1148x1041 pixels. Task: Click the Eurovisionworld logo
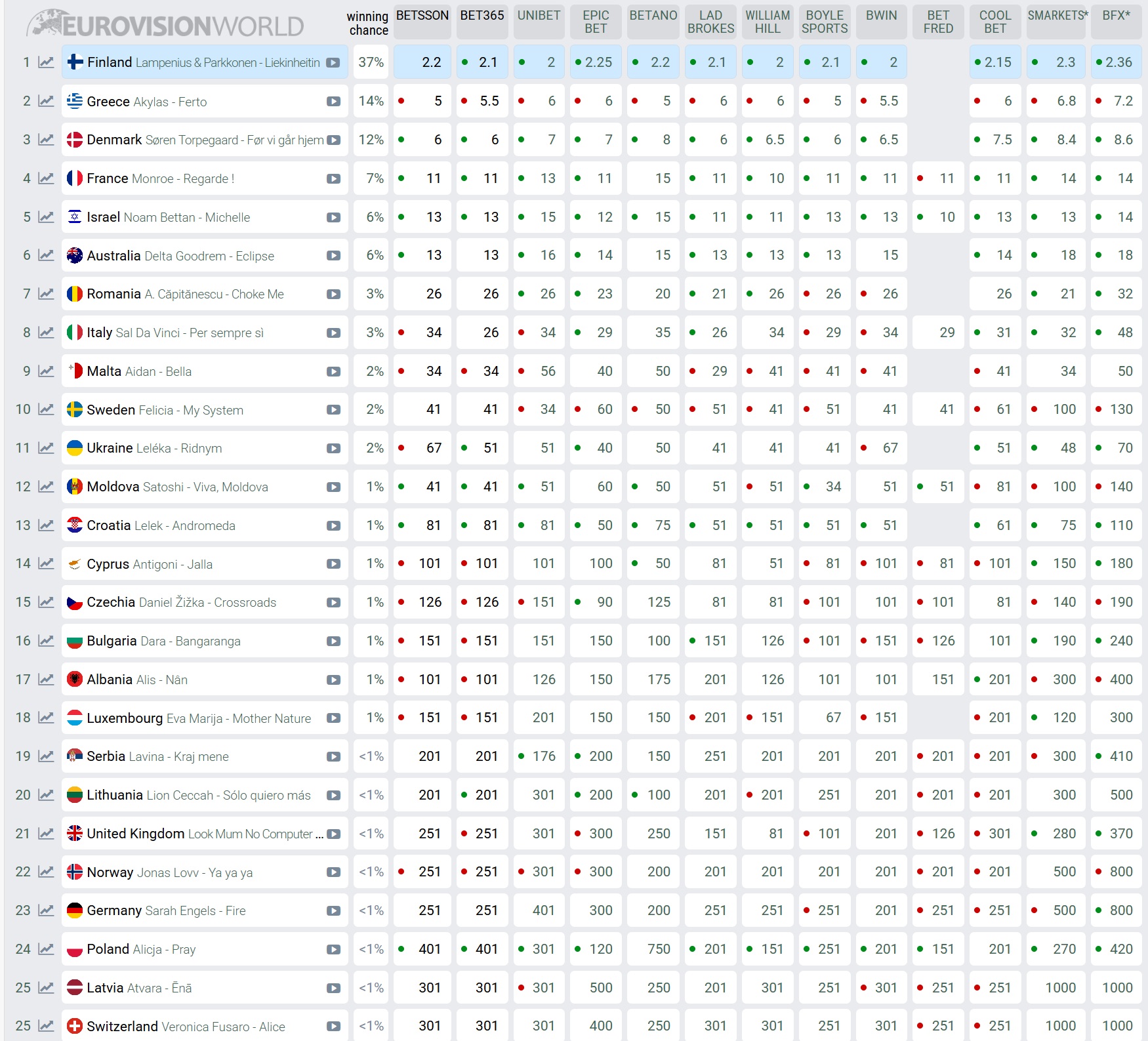165,24
